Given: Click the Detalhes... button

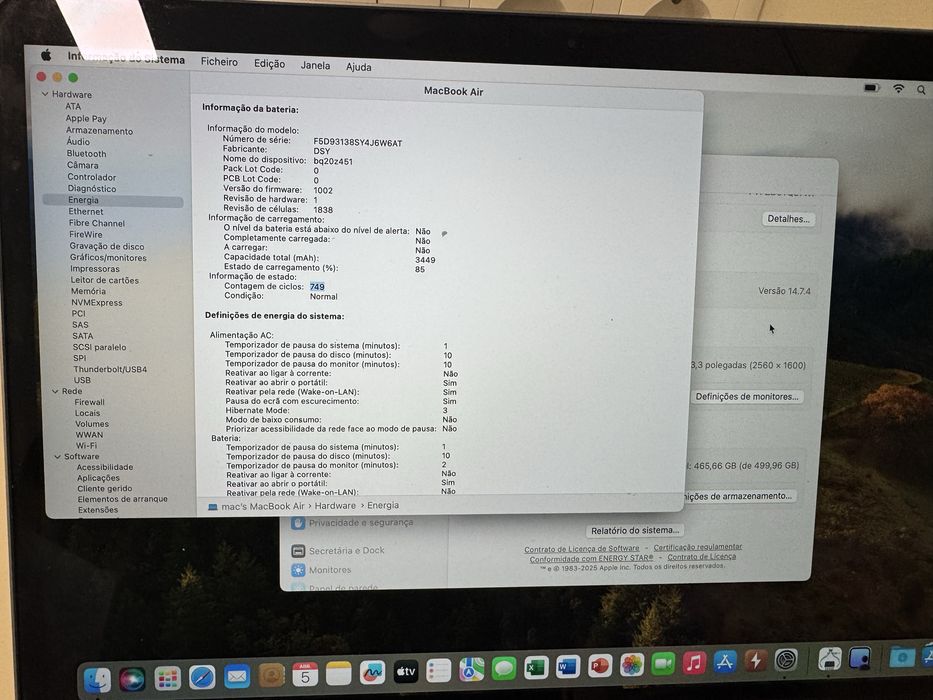Looking at the screenshot, I should 788,219.
